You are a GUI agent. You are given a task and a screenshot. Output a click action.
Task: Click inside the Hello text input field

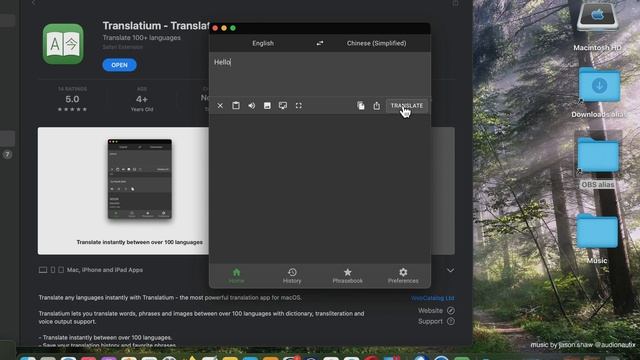(320, 73)
